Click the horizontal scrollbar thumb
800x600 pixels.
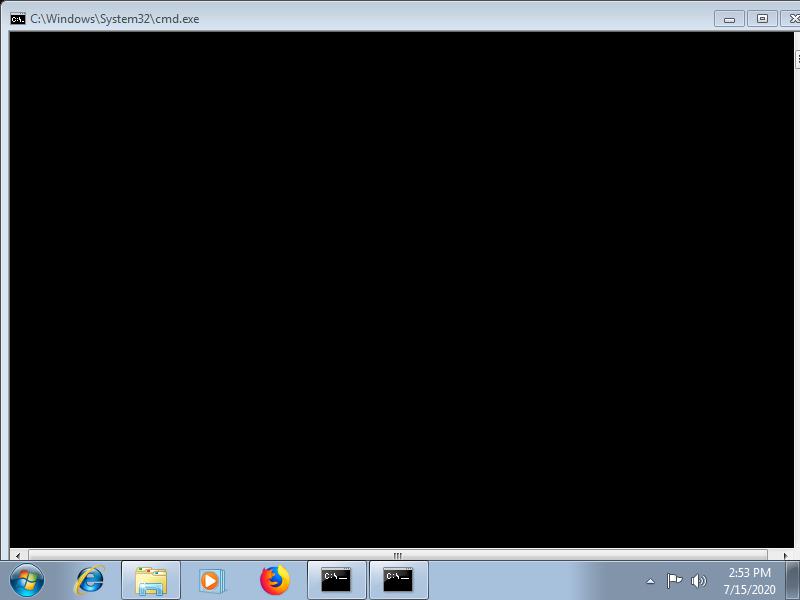point(397,555)
